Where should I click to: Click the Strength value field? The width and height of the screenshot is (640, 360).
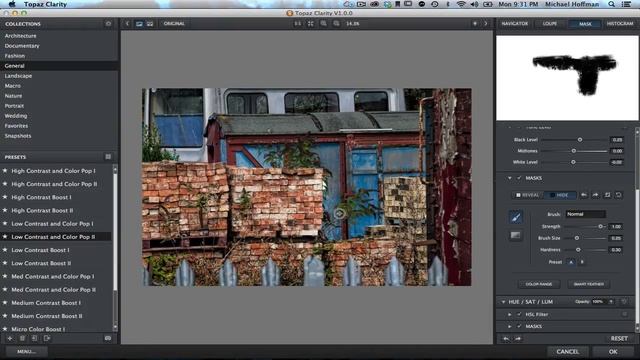coord(616,226)
